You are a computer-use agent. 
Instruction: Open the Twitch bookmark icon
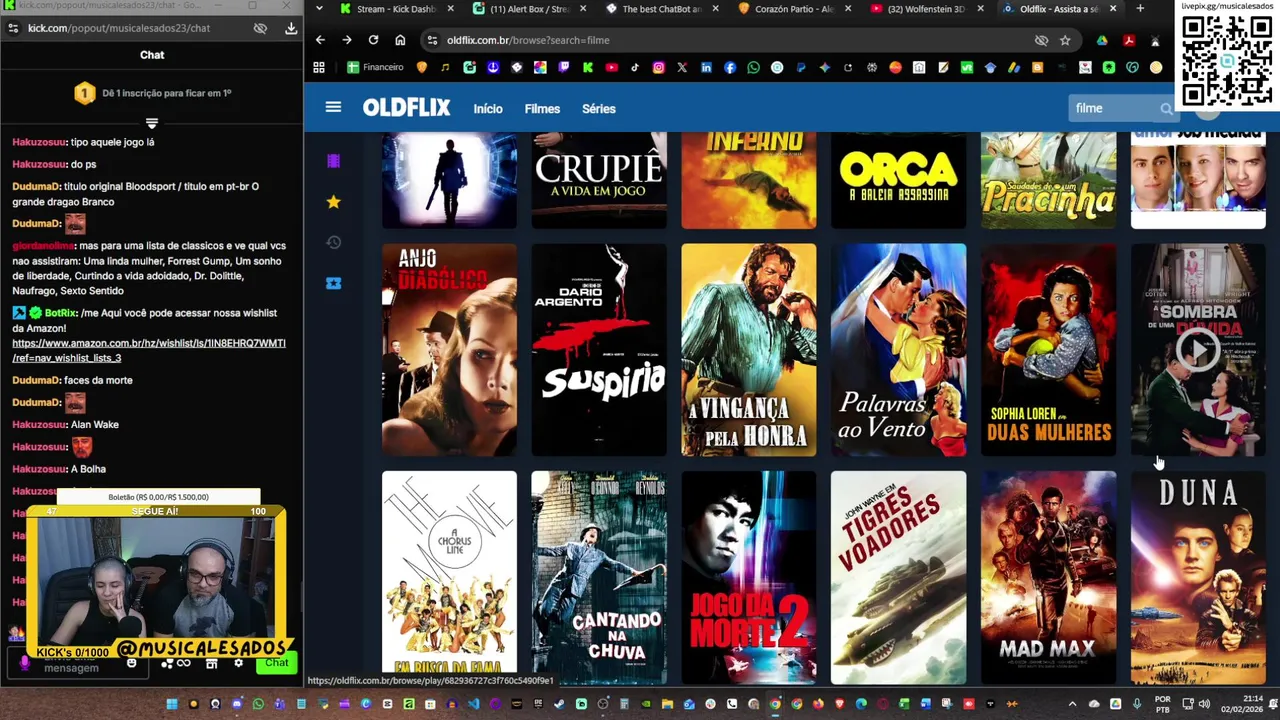pyautogui.click(x=563, y=67)
